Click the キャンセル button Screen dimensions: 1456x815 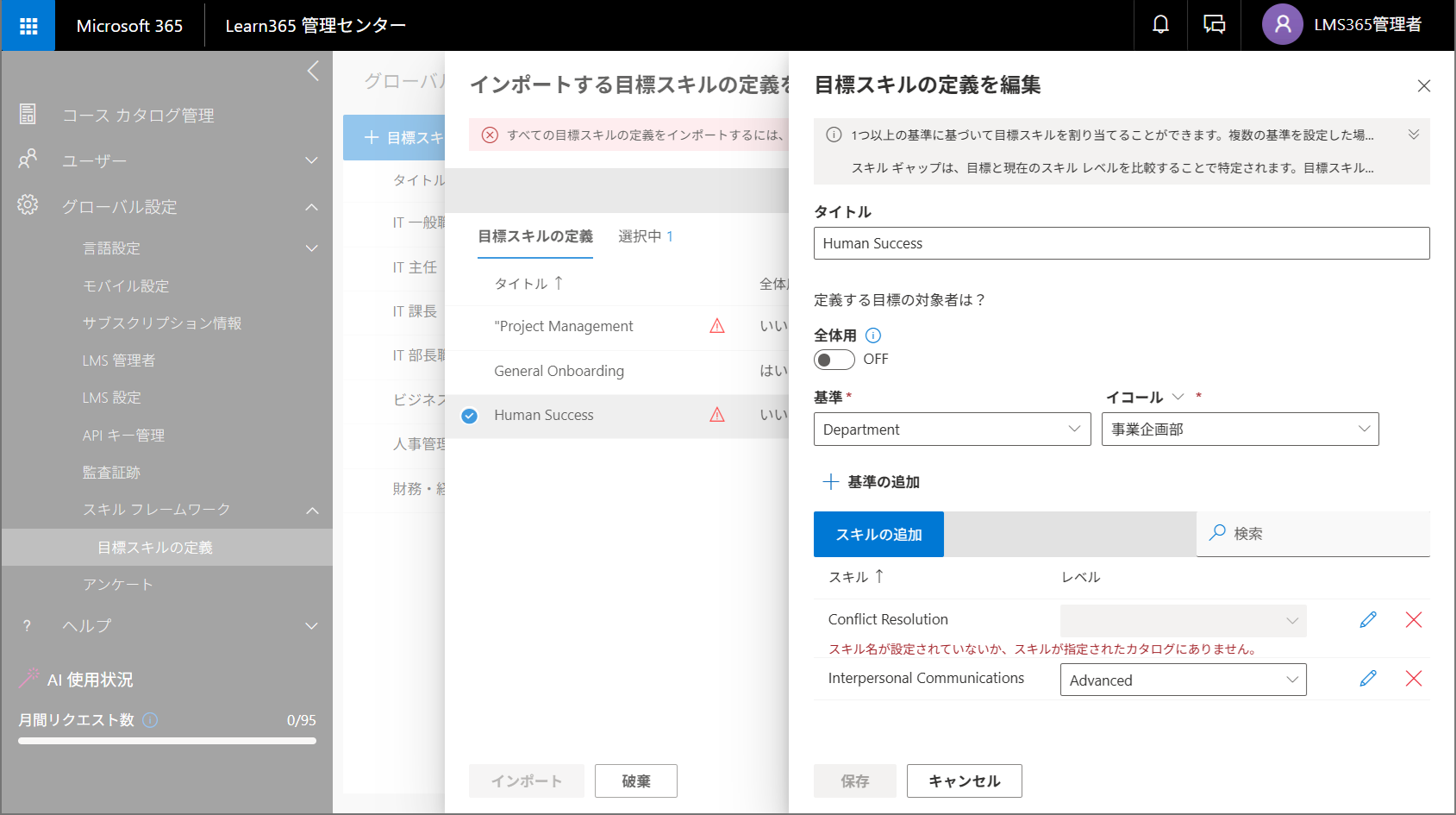pyautogui.click(x=965, y=781)
